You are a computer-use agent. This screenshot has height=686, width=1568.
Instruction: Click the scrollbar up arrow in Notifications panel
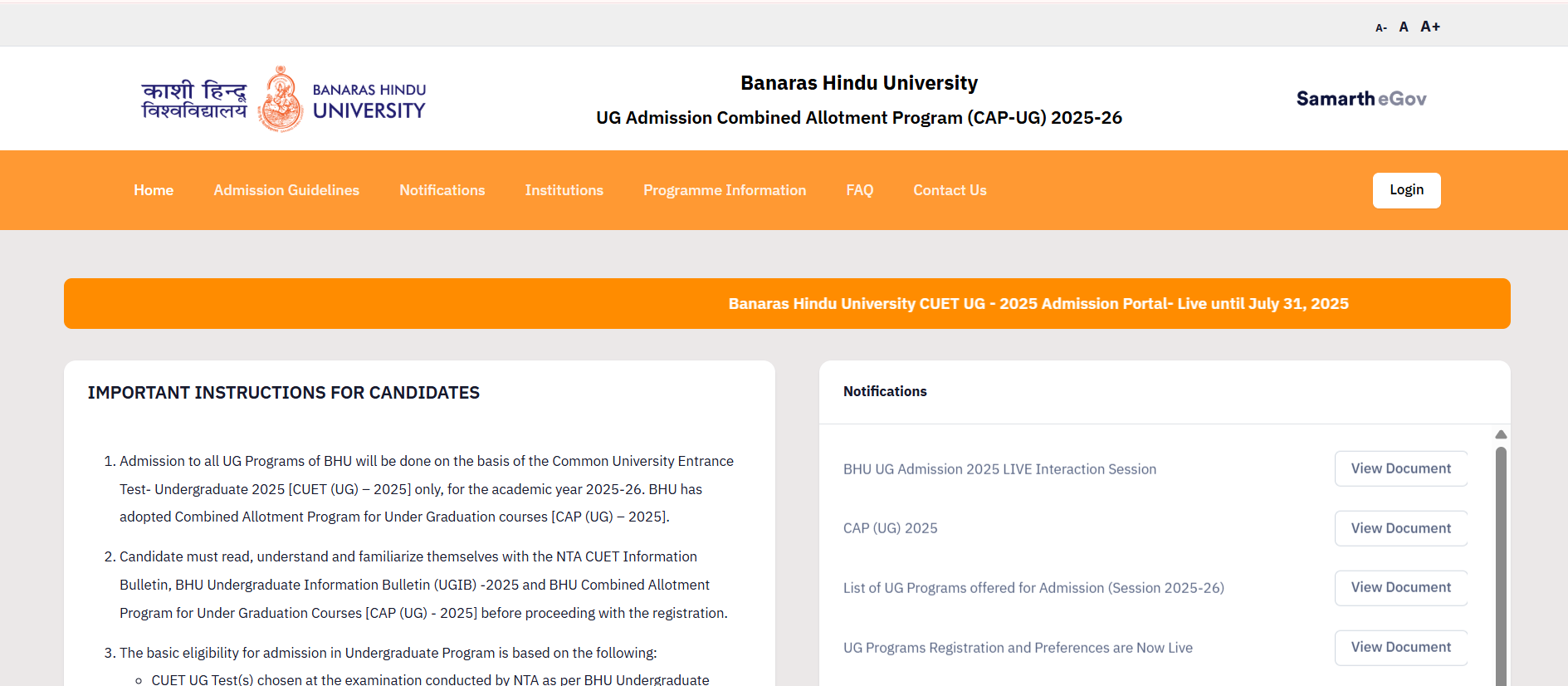tap(1501, 434)
